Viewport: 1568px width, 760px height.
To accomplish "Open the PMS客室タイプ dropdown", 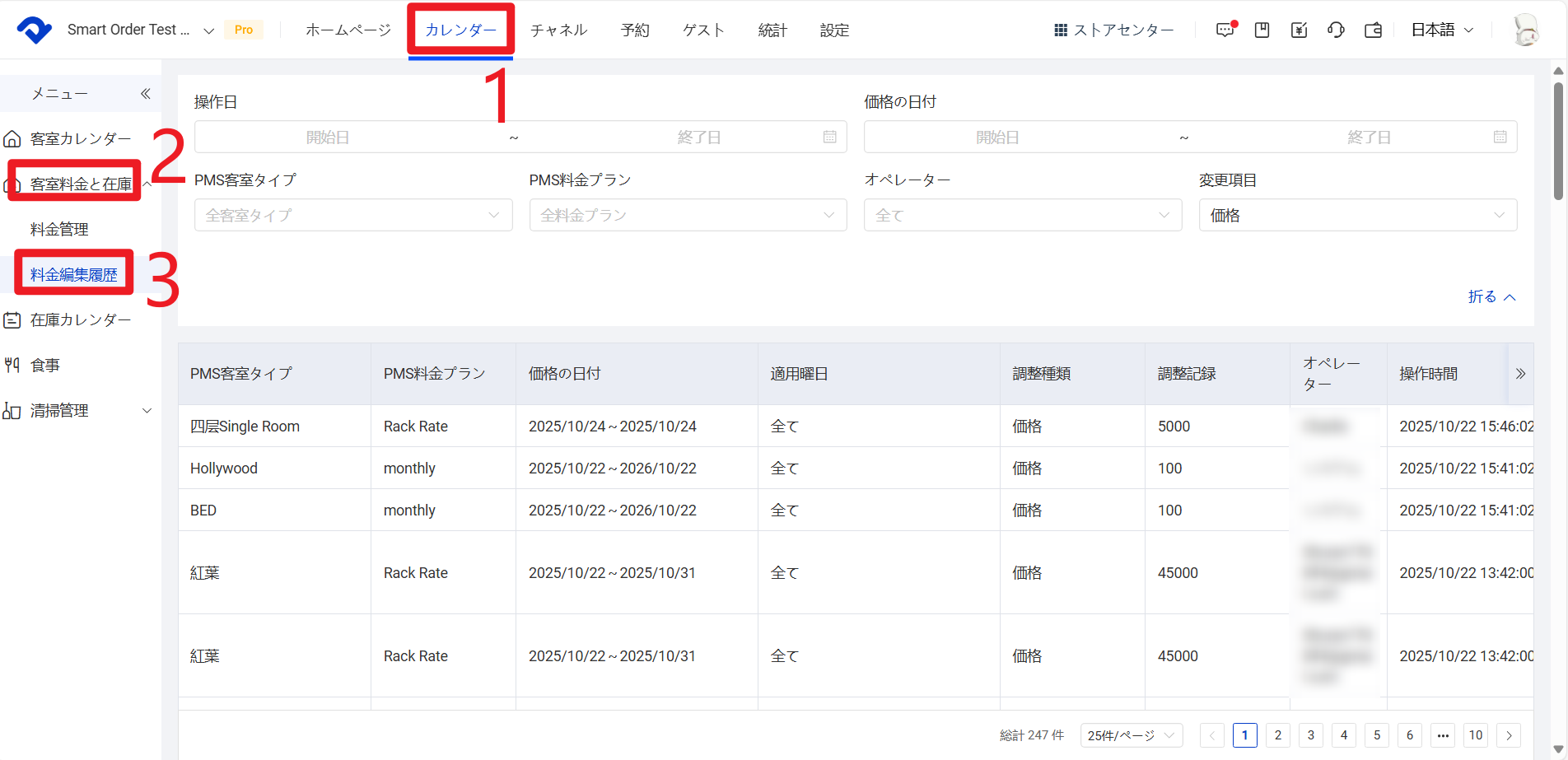I will pos(353,215).
